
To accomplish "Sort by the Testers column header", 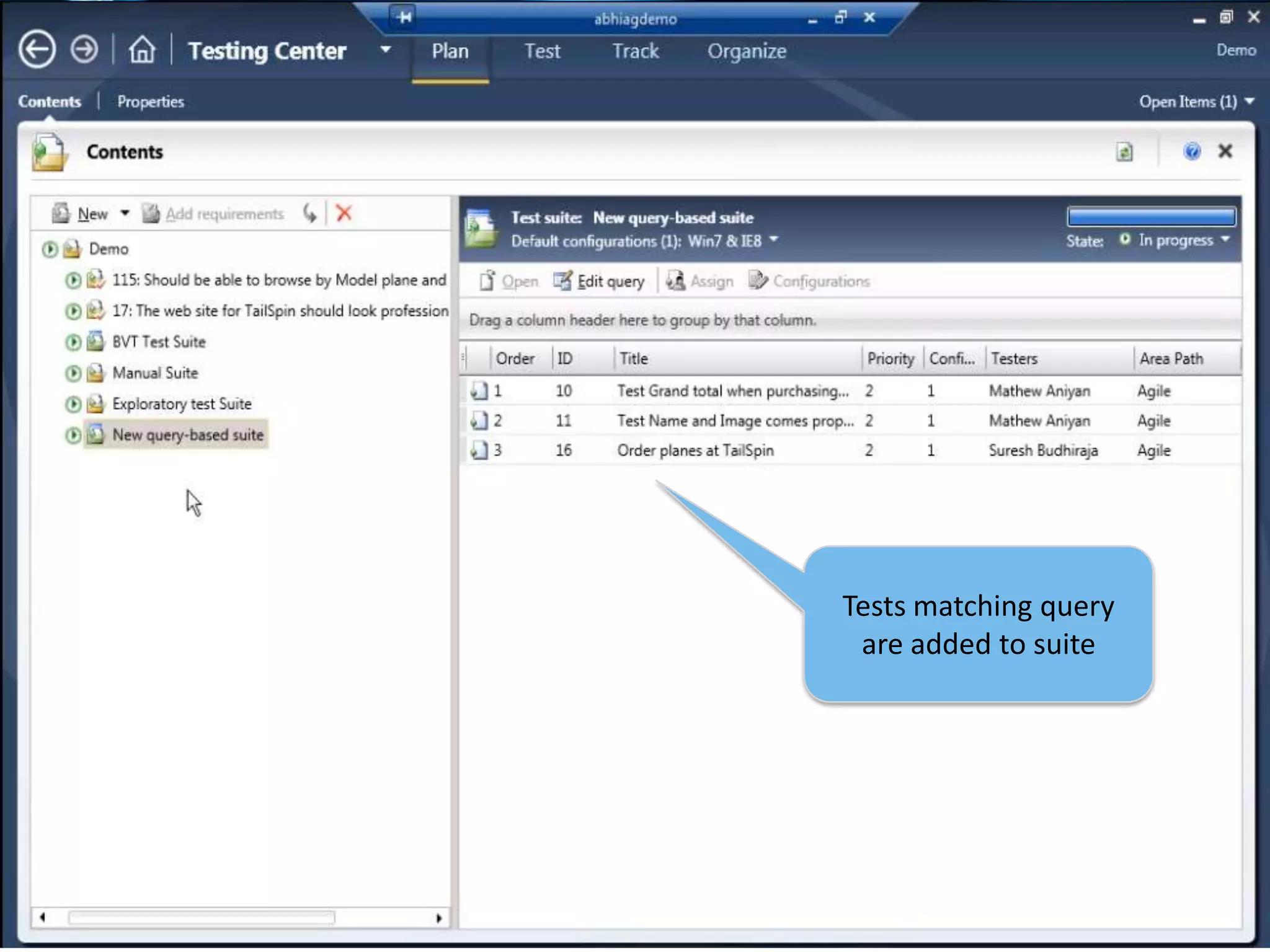I will pos(1060,359).
